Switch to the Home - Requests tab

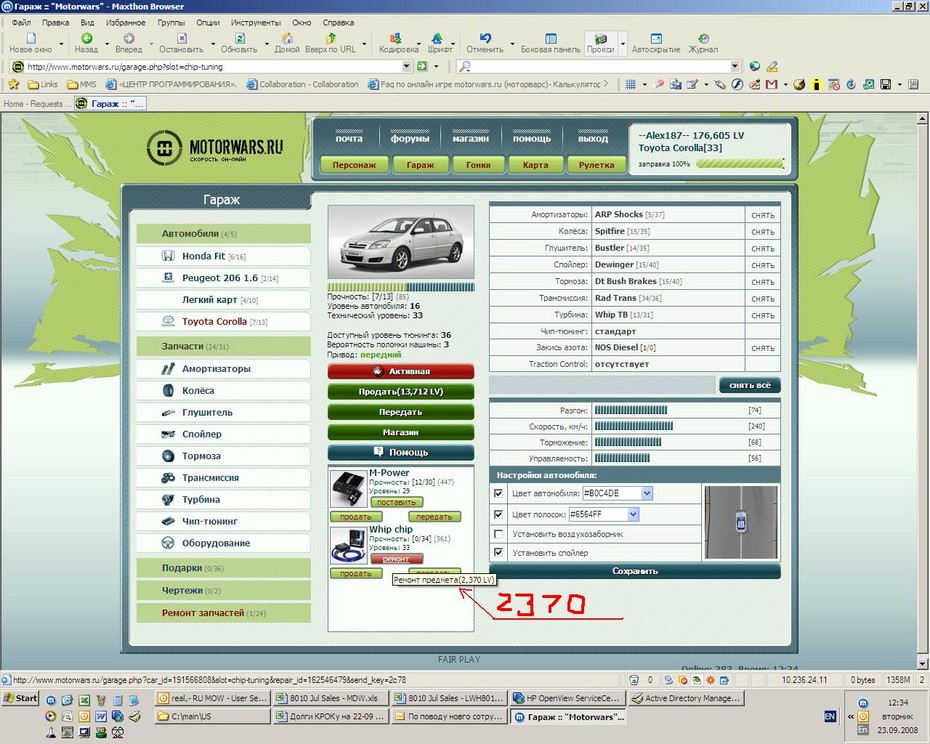[x=37, y=104]
